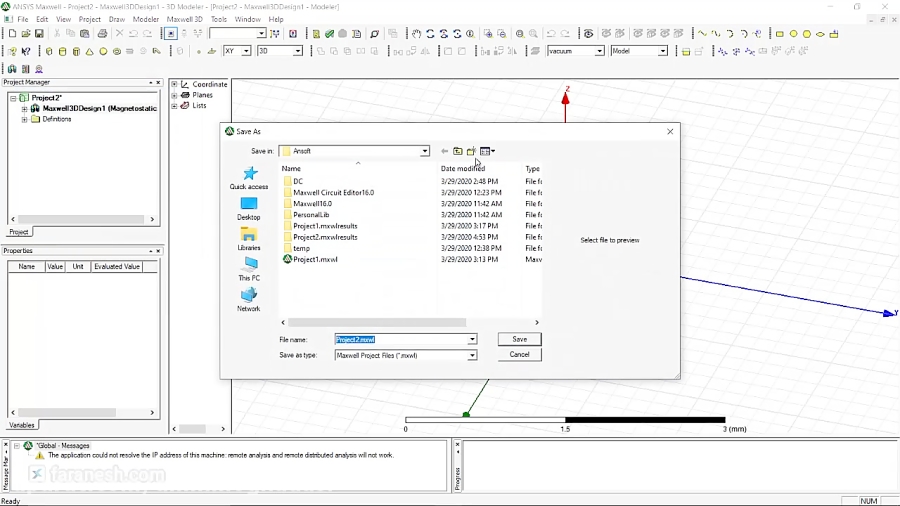
Task: Select the Draw cylinder tool
Action: [x=63, y=51]
